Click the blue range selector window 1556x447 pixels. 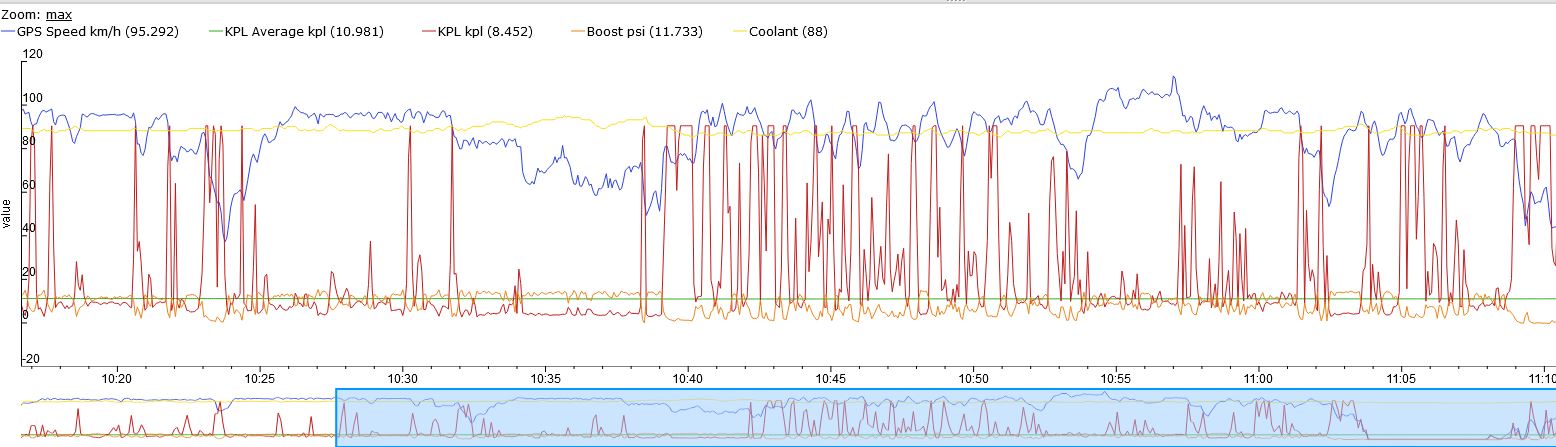coord(945,418)
